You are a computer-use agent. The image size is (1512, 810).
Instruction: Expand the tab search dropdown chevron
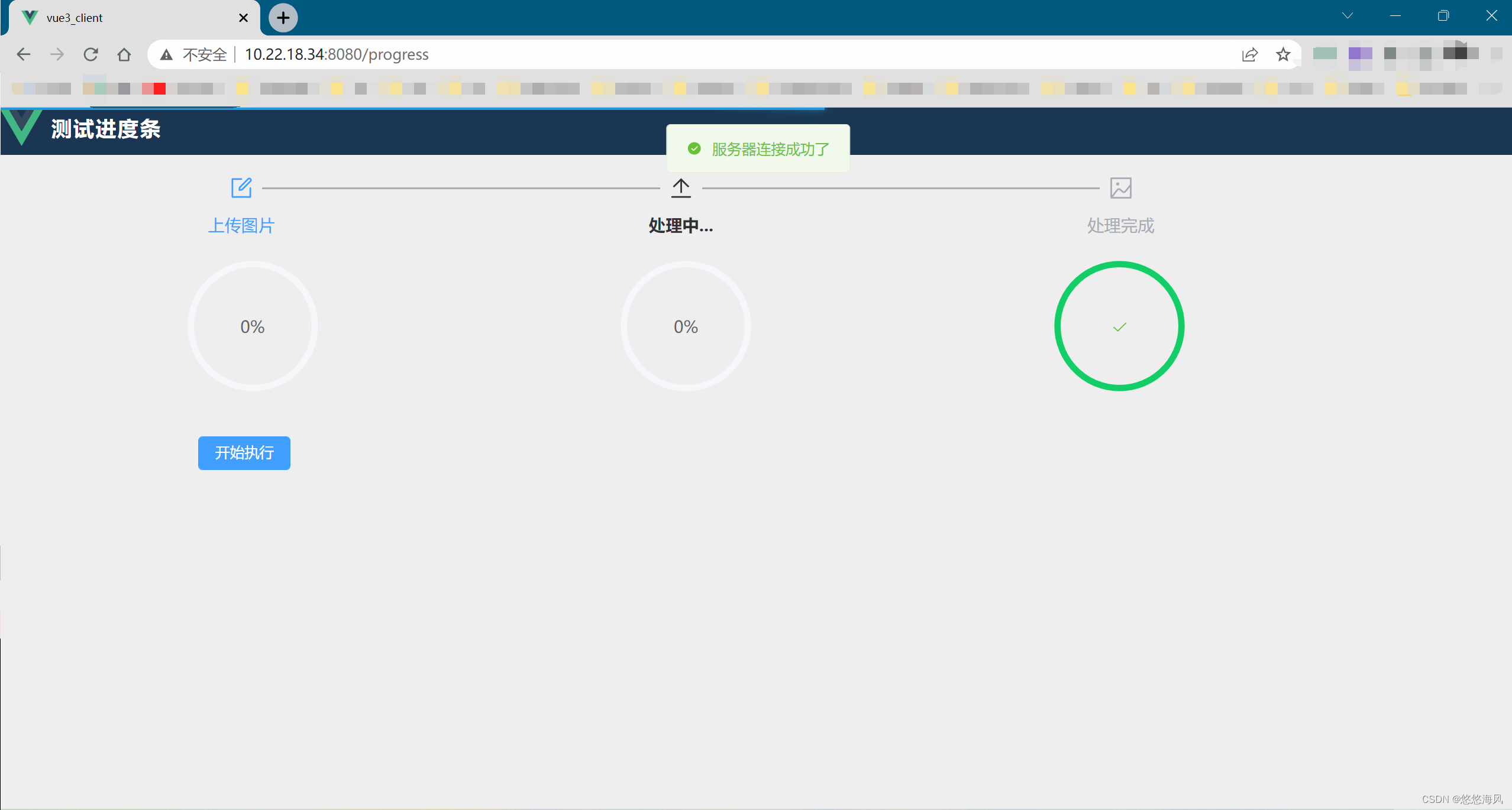pyautogui.click(x=1348, y=16)
